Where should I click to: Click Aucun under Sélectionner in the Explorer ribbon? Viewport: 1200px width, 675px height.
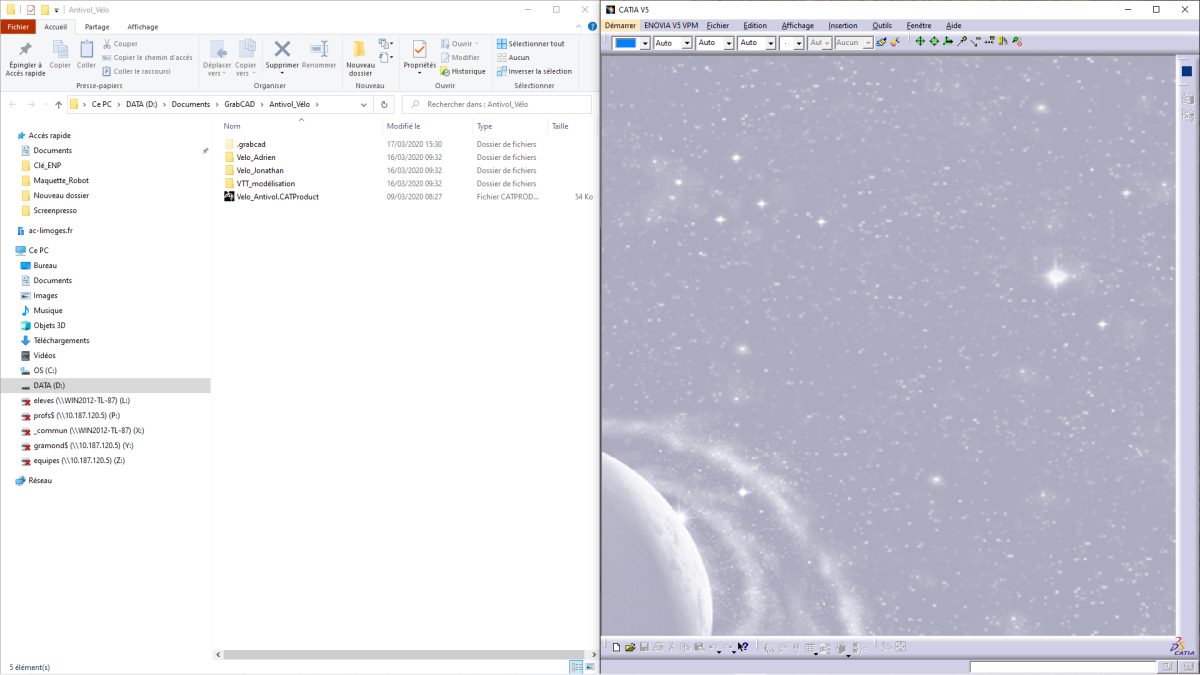point(513,57)
